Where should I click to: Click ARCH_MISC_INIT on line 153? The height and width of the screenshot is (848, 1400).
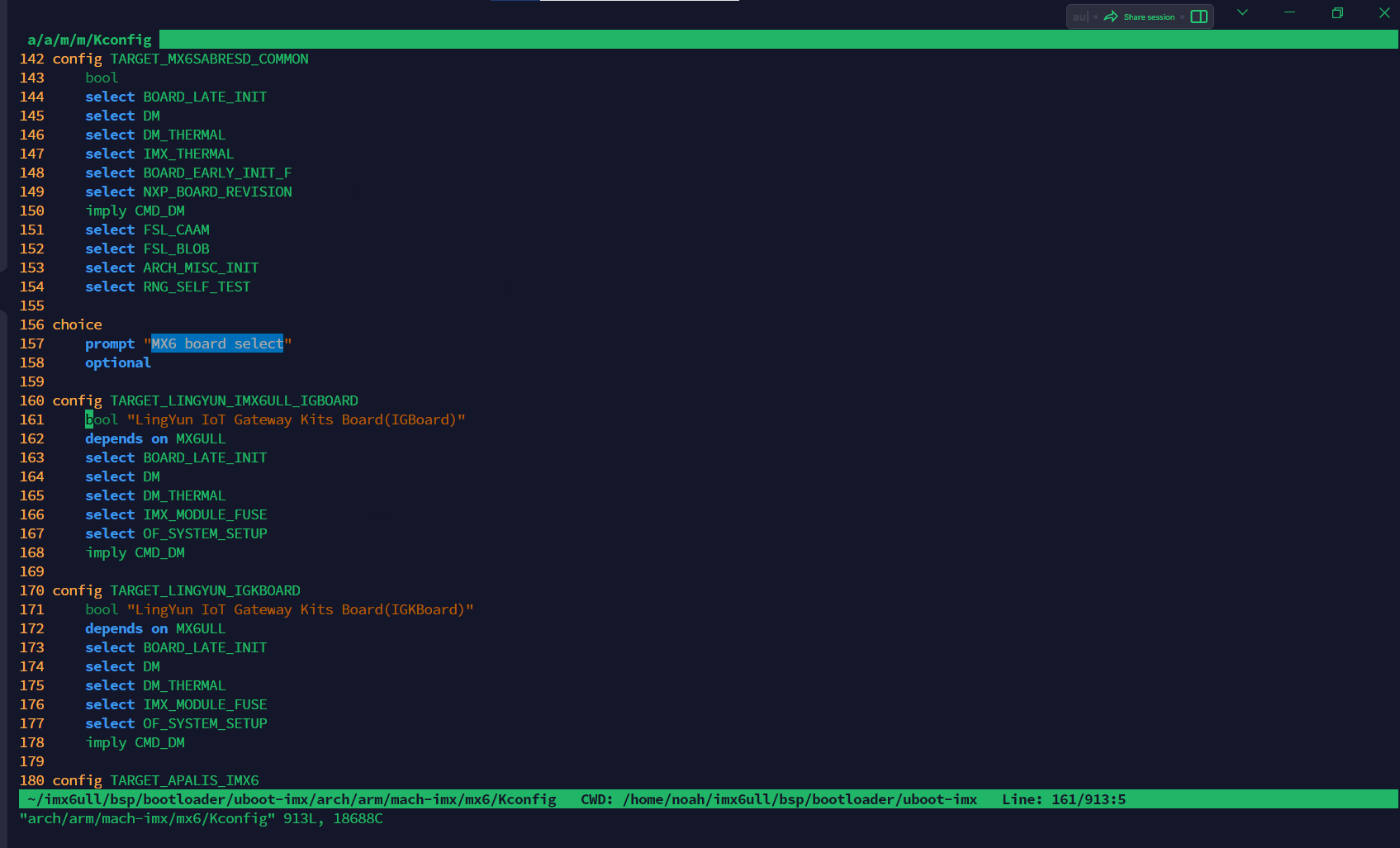pos(201,268)
